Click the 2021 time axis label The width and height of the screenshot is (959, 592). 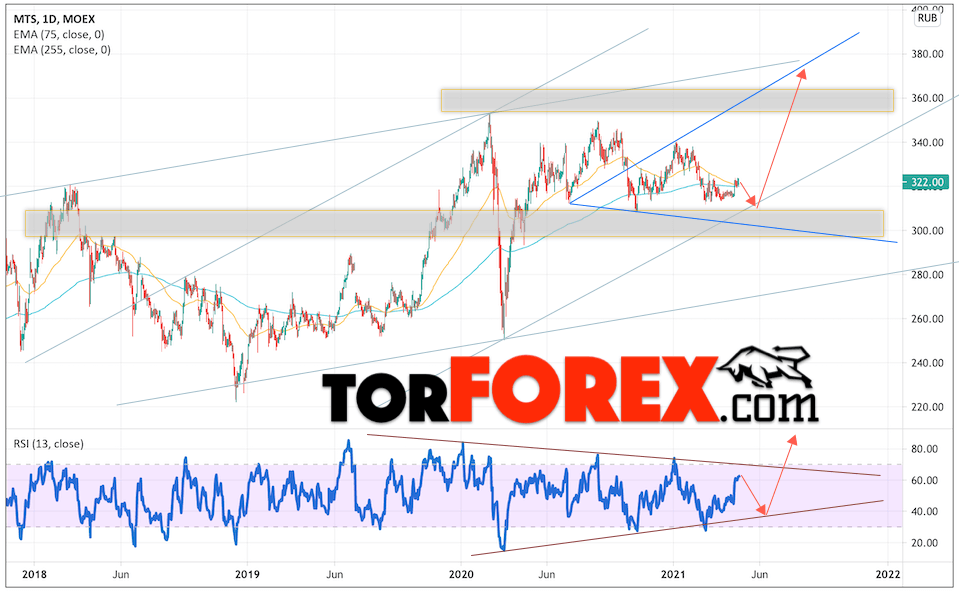point(673,574)
